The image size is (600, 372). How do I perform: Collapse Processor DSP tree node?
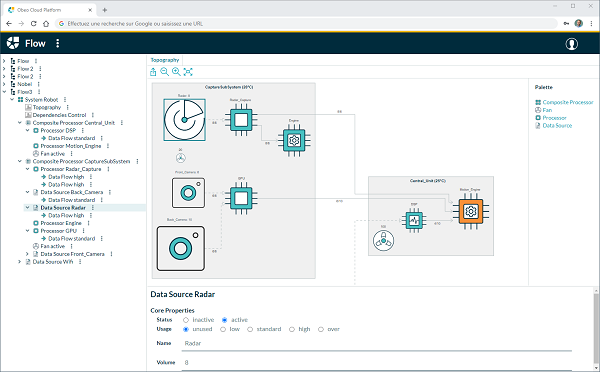tap(28, 131)
